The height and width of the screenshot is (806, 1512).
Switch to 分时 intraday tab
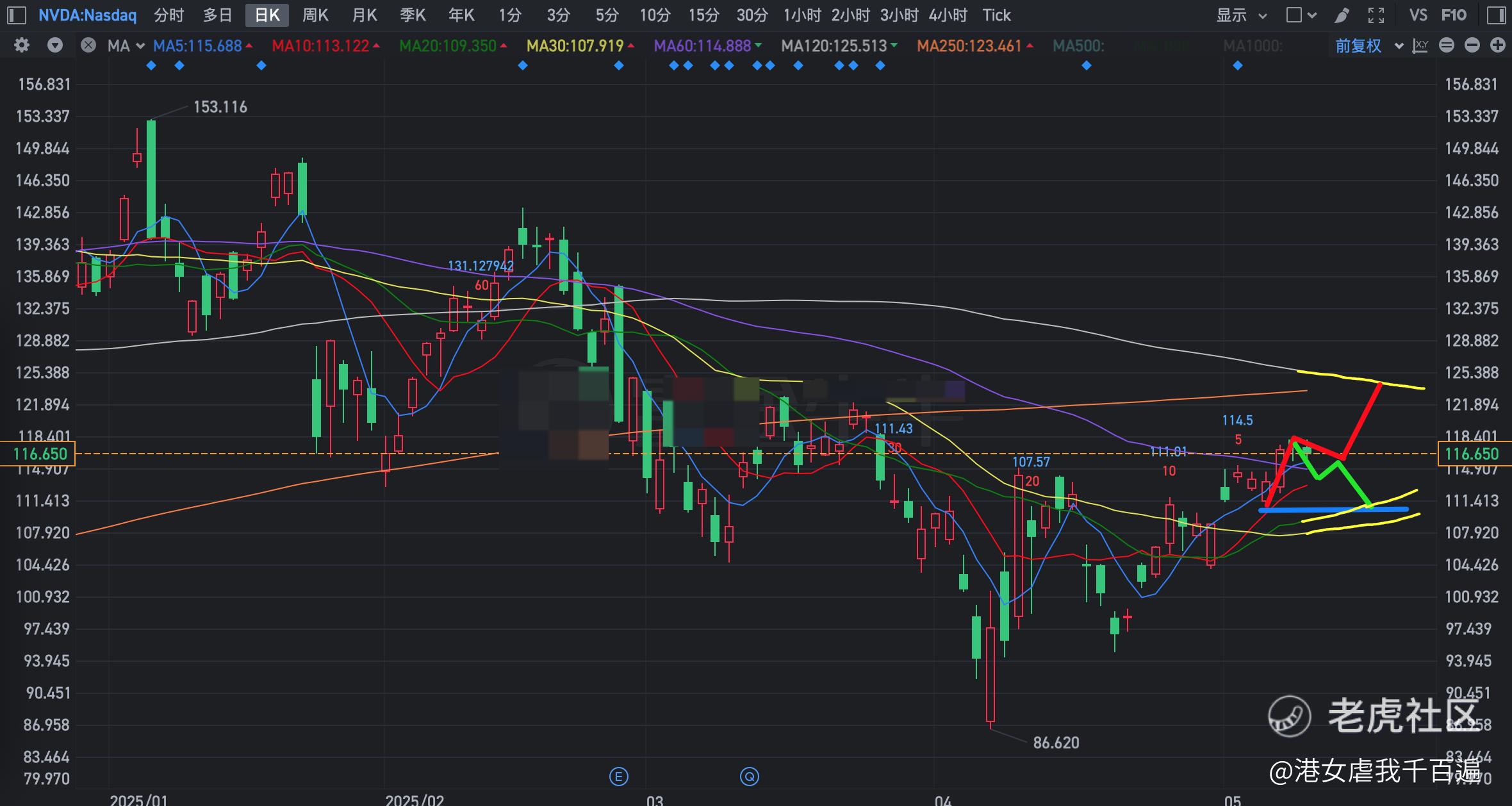tap(169, 15)
